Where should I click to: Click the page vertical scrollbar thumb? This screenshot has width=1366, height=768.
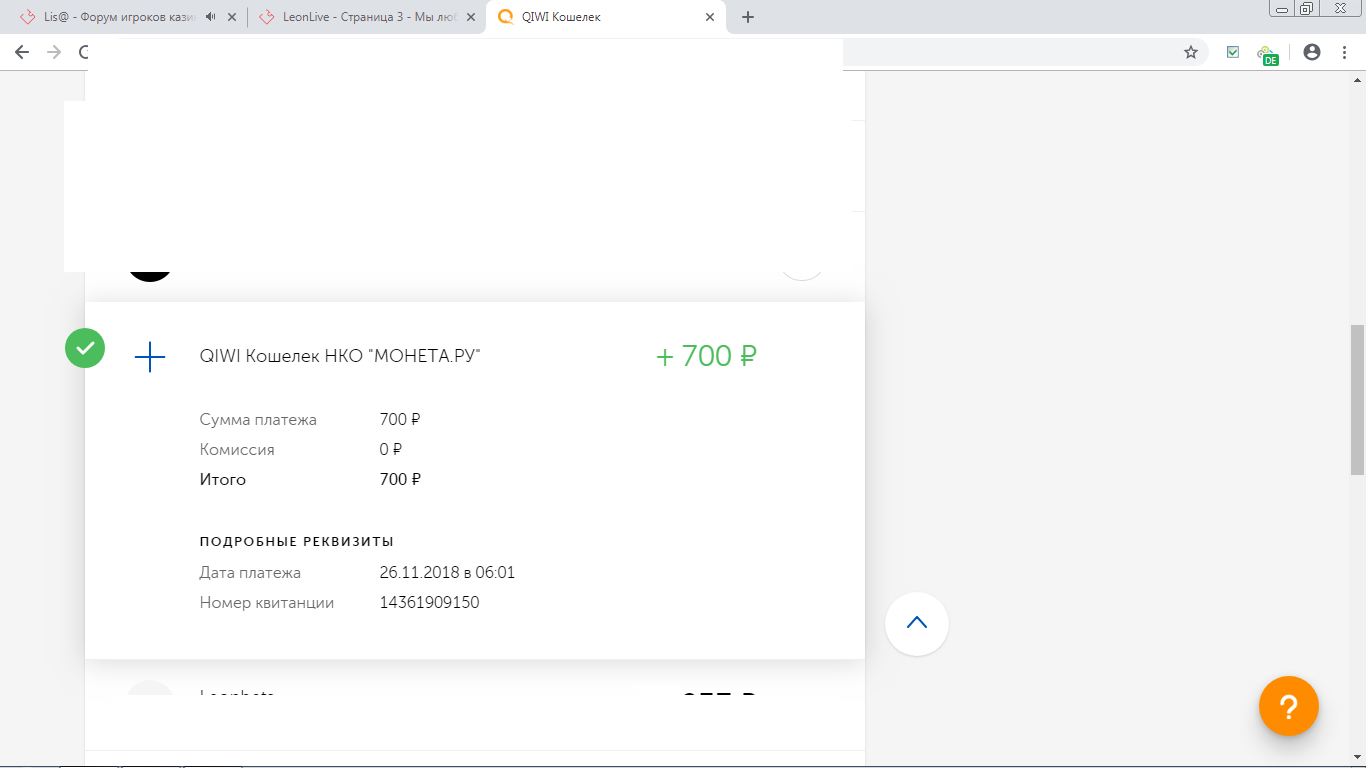point(1357,400)
